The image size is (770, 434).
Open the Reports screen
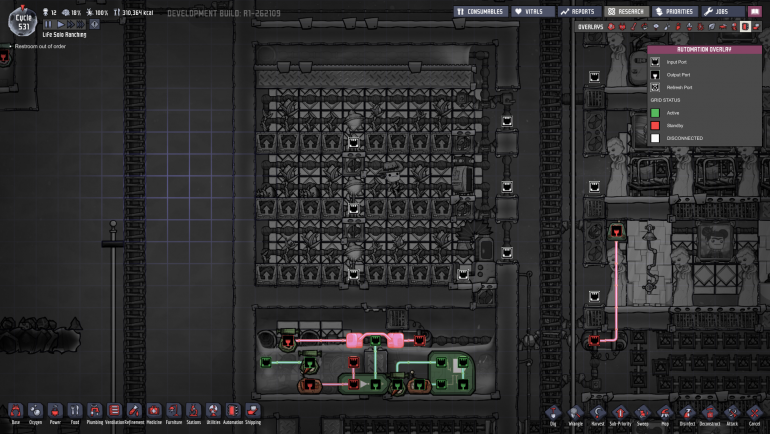coord(578,11)
